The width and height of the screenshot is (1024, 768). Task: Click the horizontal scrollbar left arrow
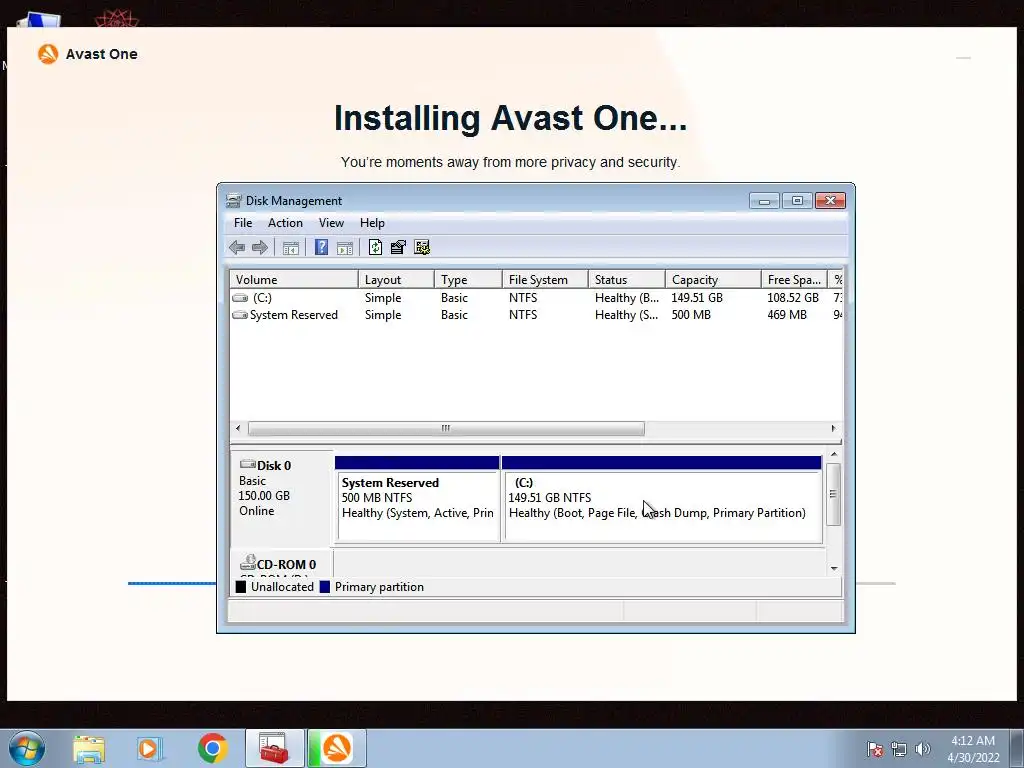click(238, 428)
